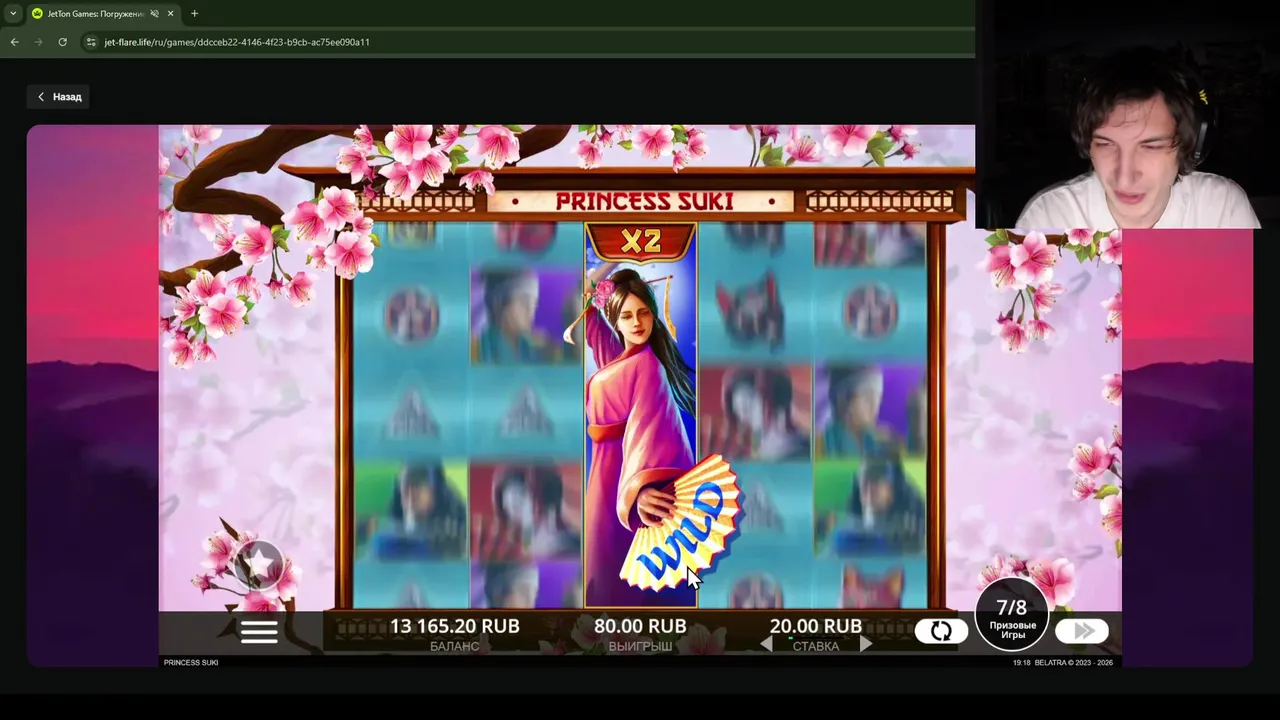The image size is (1280, 720).
Task: Click the 7/8 free spins counter
Action: (1012, 615)
